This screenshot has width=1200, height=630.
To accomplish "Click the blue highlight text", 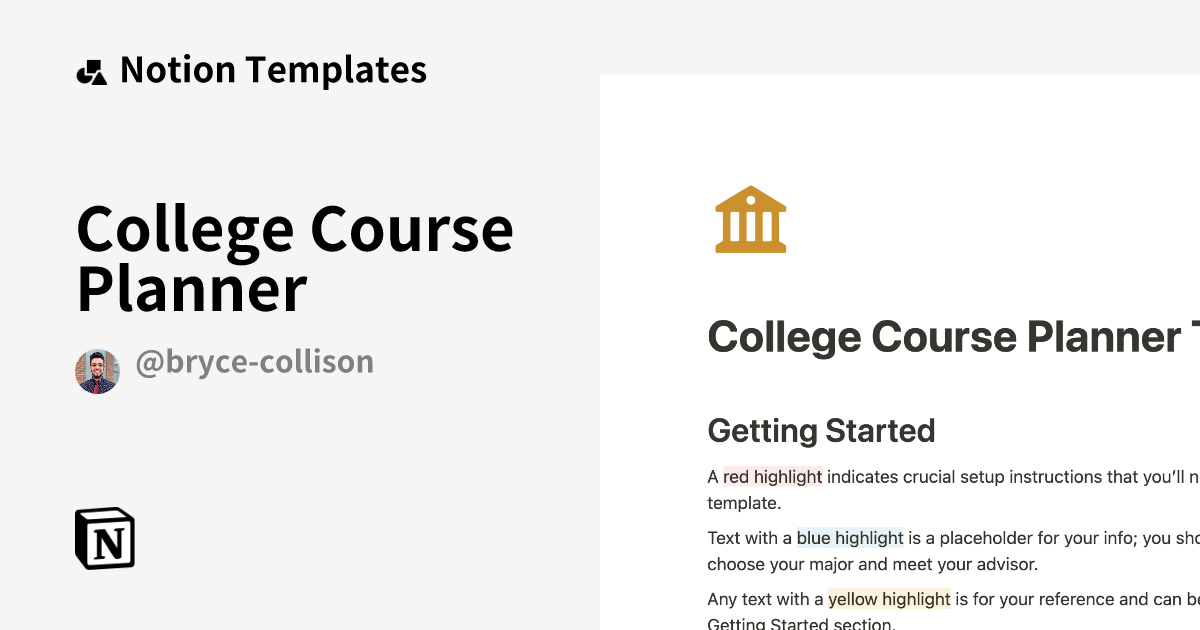I will click(x=850, y=538).
